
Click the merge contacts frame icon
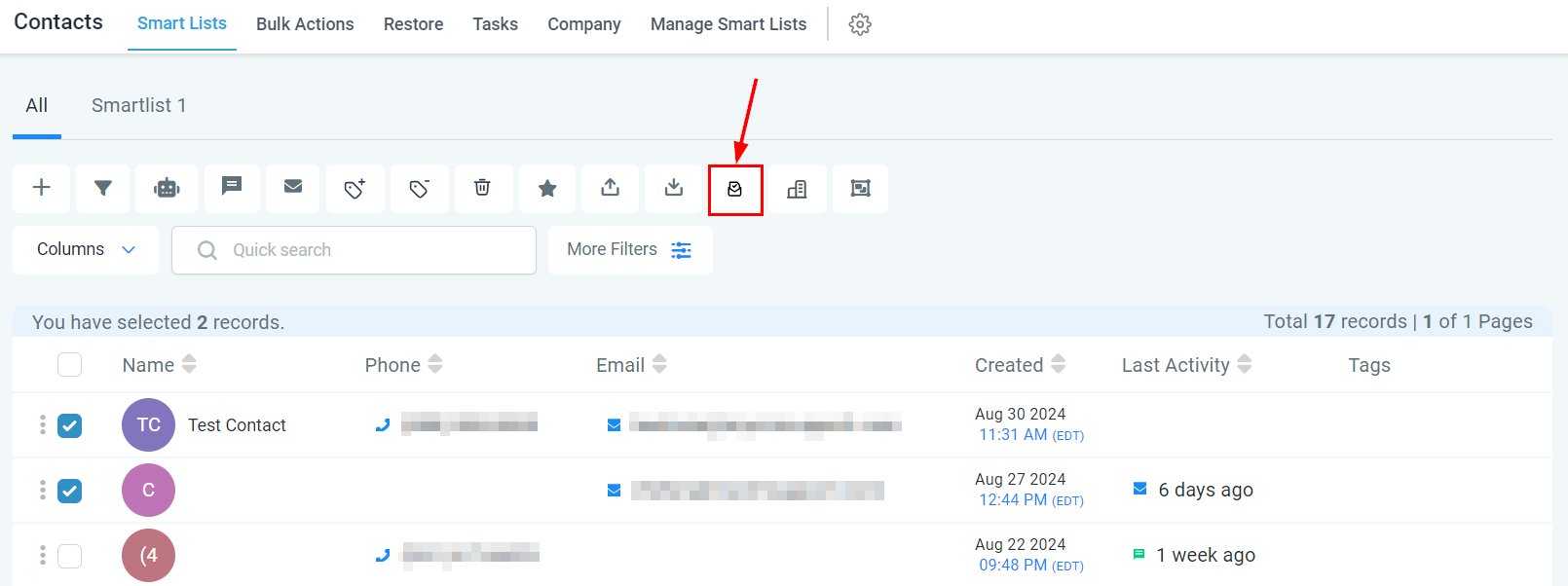click(860, 188)
